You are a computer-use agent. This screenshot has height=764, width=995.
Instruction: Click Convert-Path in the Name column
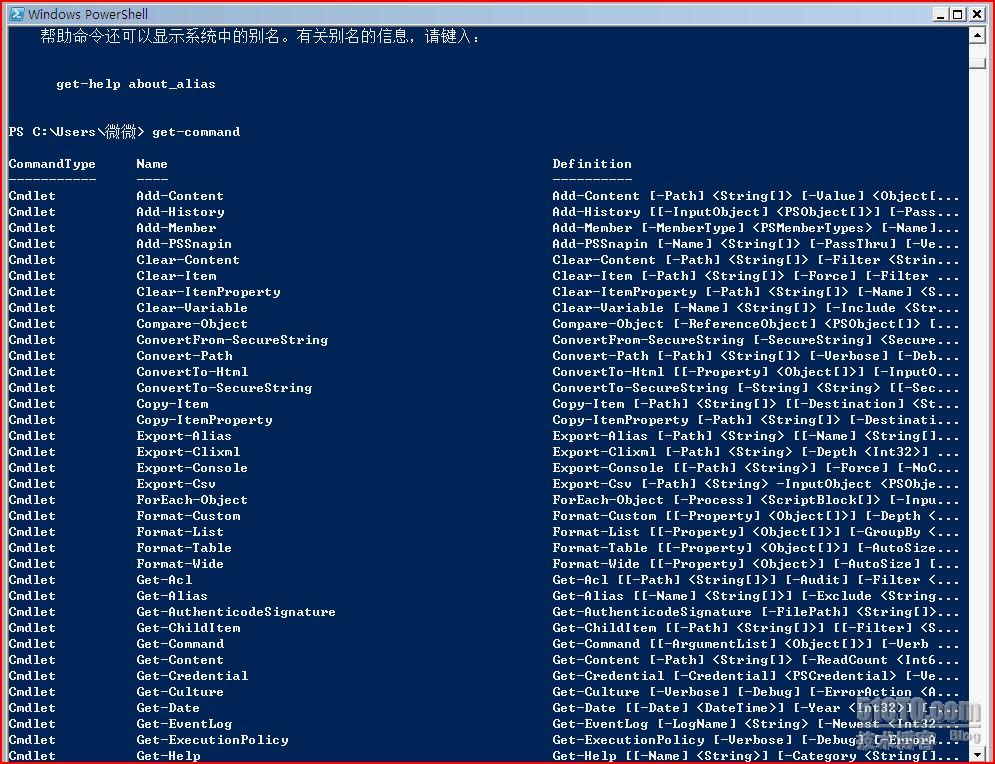(x=184, y=355)
